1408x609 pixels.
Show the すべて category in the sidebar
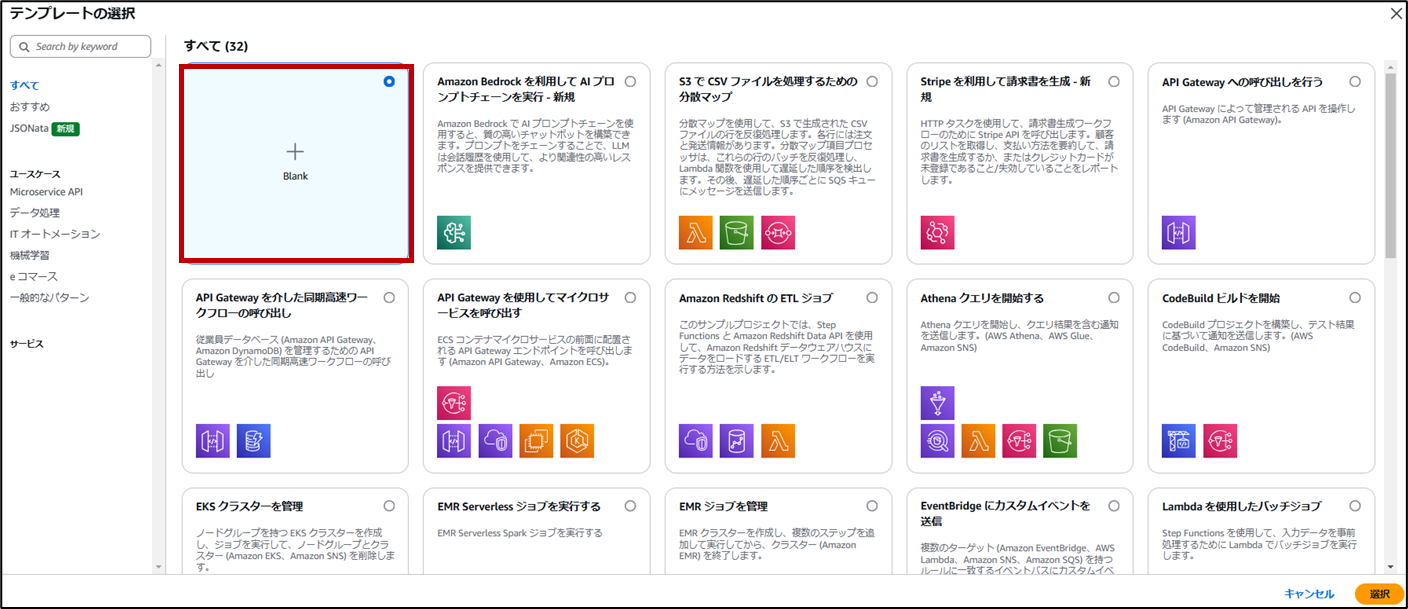click(25, 86)
